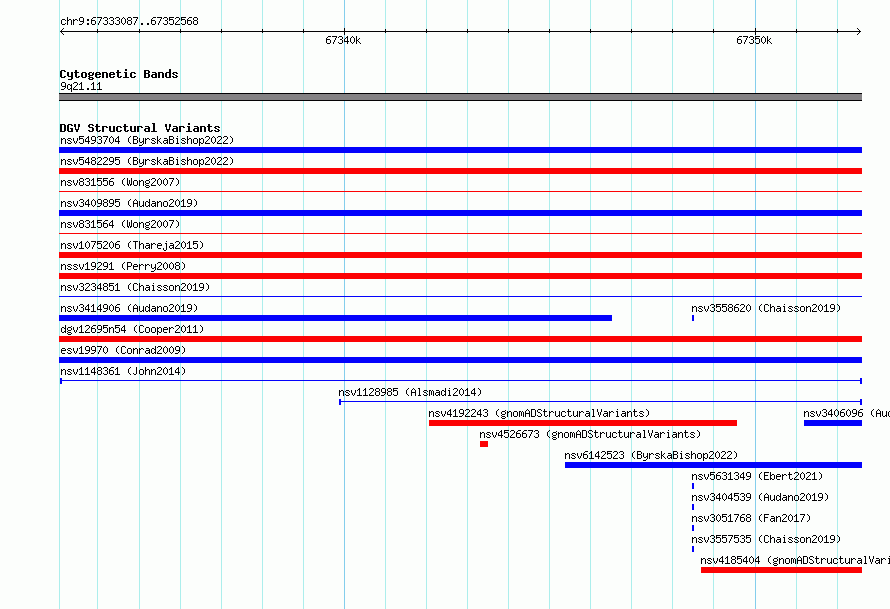Screen dimensions: 890x609
Task: Select the red nssv19291 variant bar
Action: point(460,276)
